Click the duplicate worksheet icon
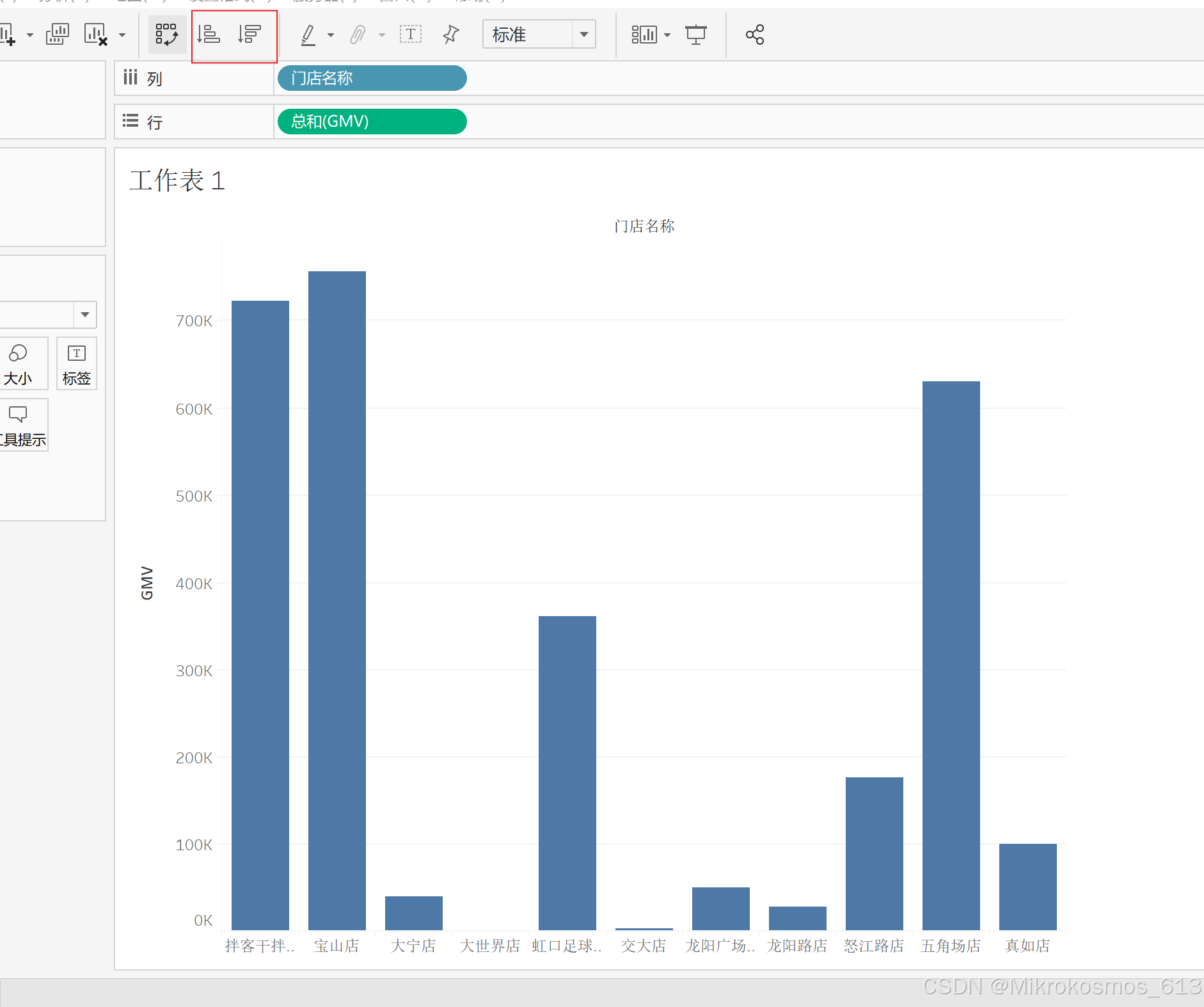1204x1007 pixels. click(x=58, y=35)
